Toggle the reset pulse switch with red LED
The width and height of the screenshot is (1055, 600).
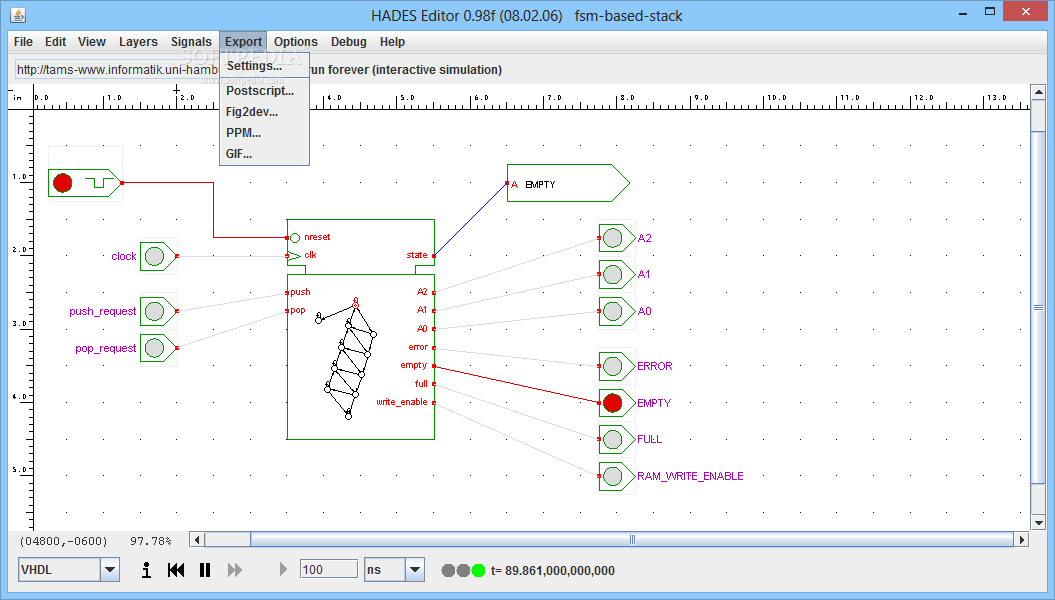[63, 183]
